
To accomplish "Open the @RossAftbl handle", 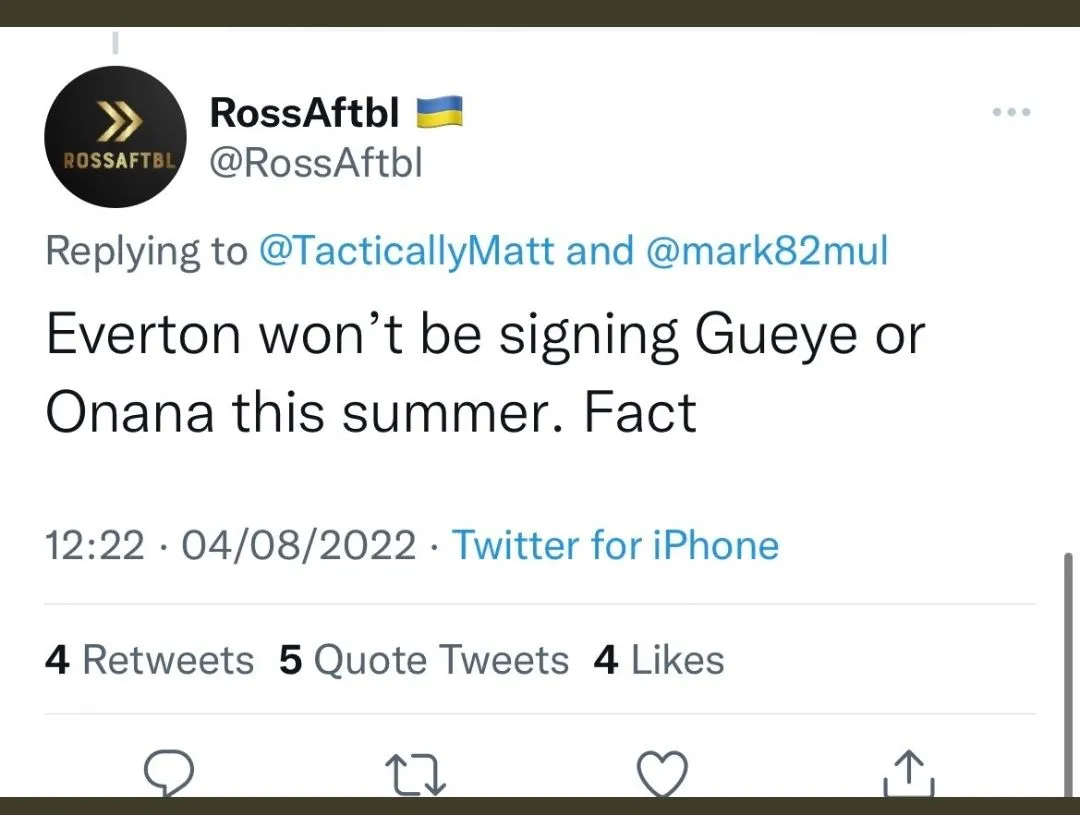I will click(x=316, y=161).
